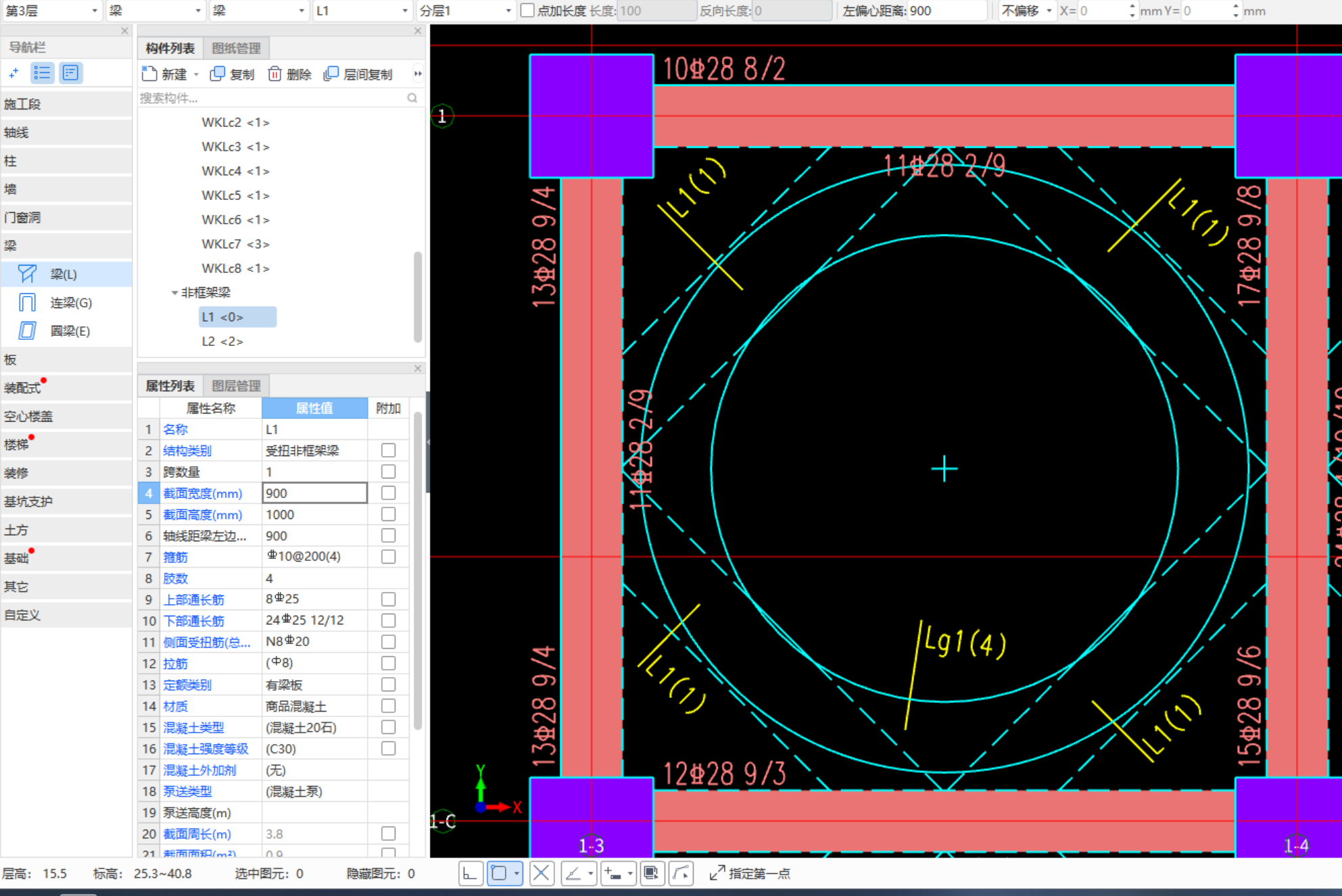
Task: Close the navigation bar panel
Action: pos(124,30)
